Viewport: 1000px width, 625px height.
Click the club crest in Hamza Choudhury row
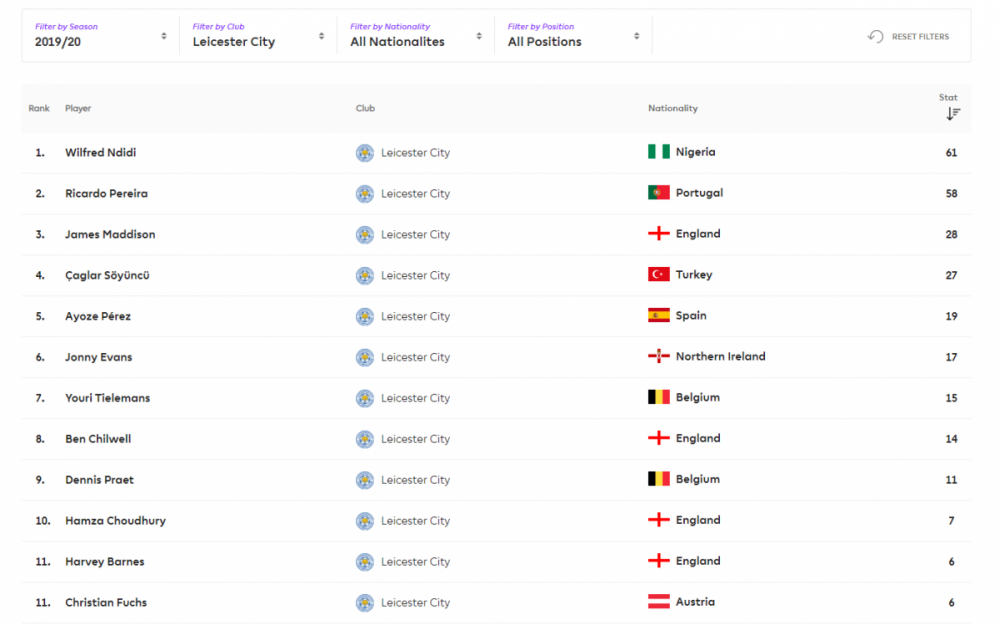365,521
